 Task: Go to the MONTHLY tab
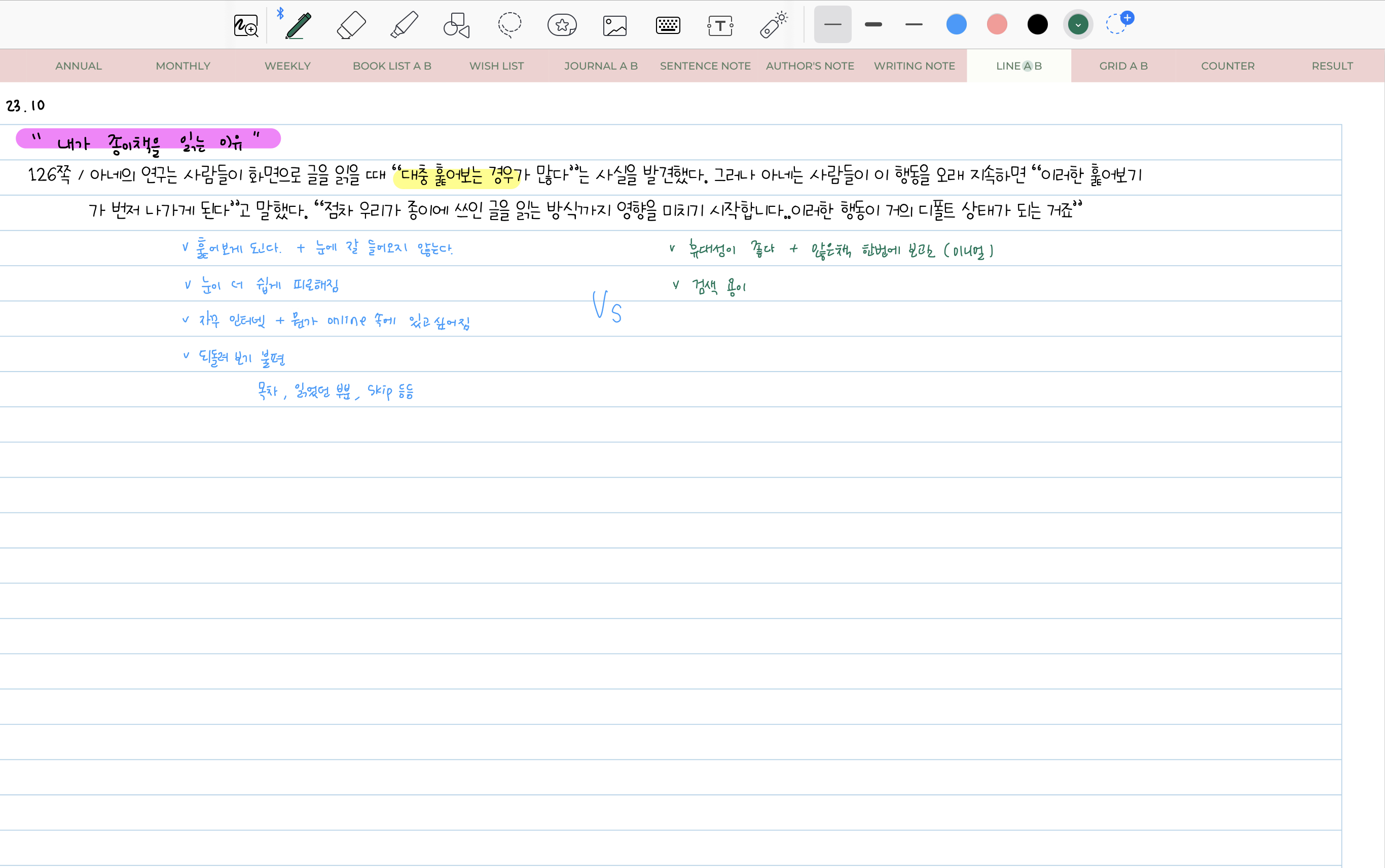(183, 66)
